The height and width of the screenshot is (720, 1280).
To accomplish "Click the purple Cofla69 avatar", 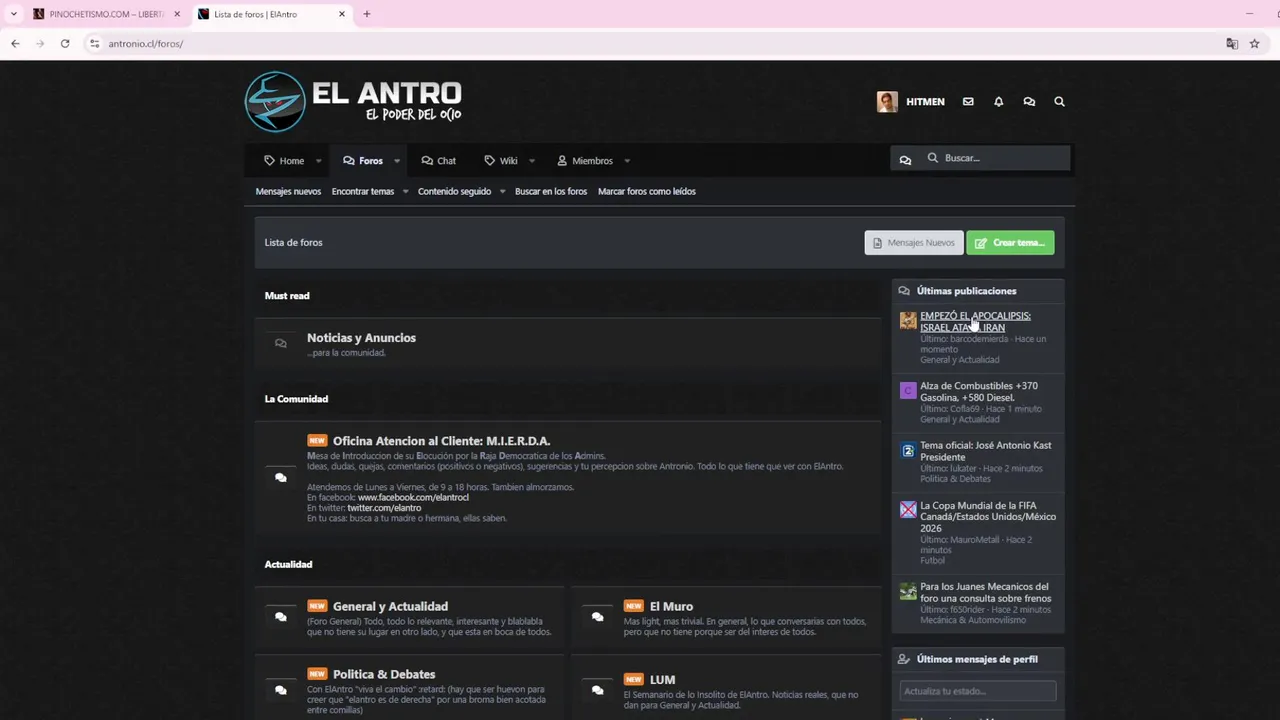I will 908,390.
